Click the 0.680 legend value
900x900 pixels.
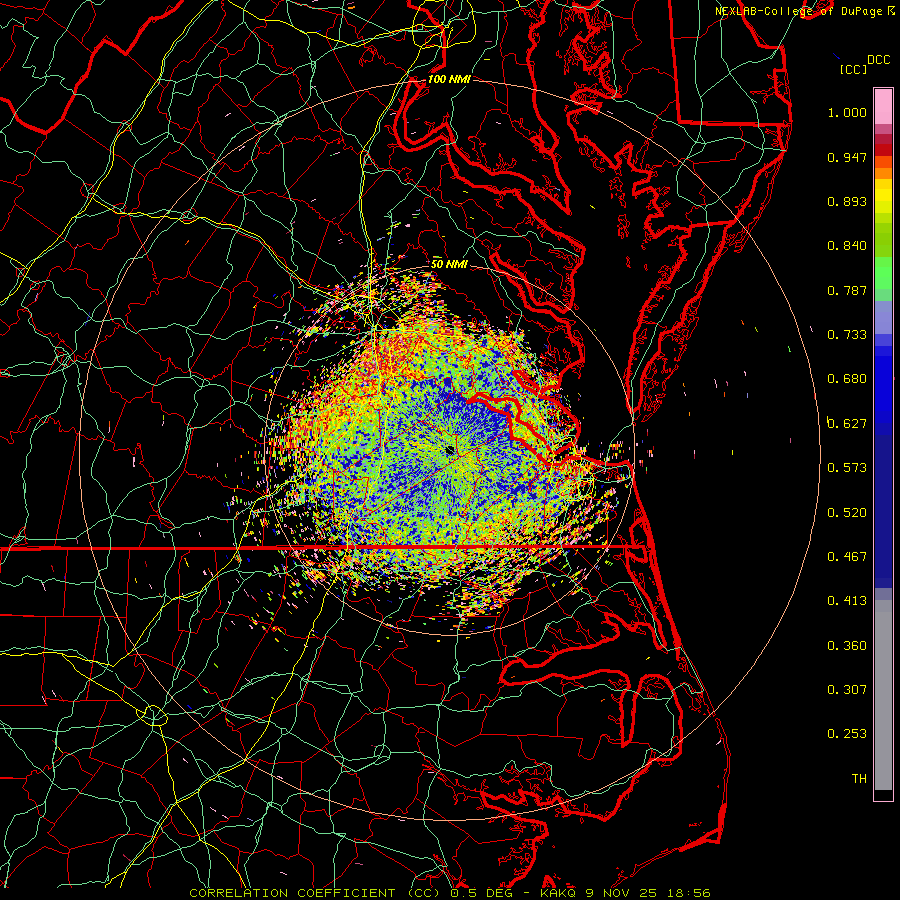click(x=847, y=379)
